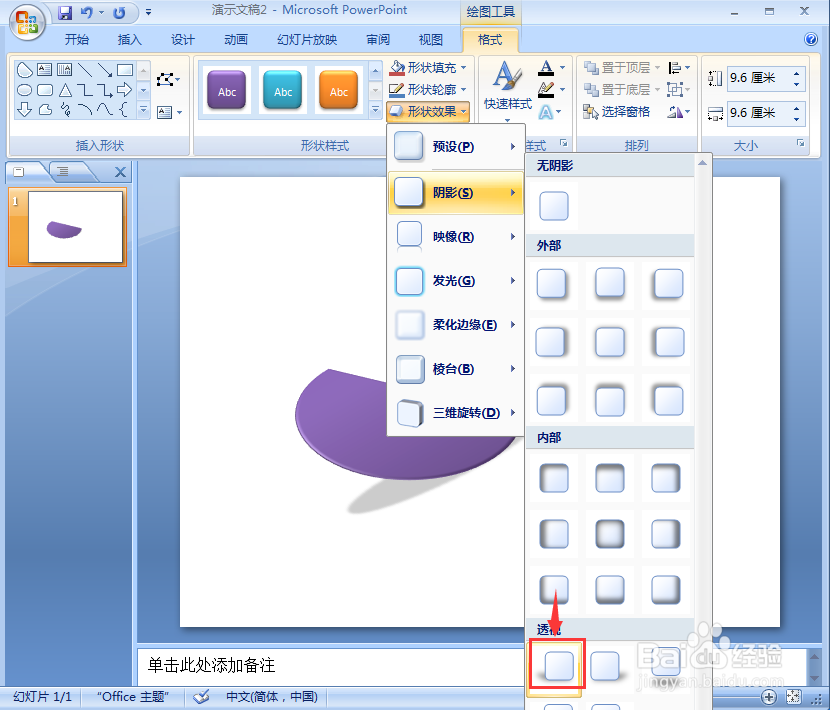
Task: Select slide 1 thumbnail
Action: 75,227
